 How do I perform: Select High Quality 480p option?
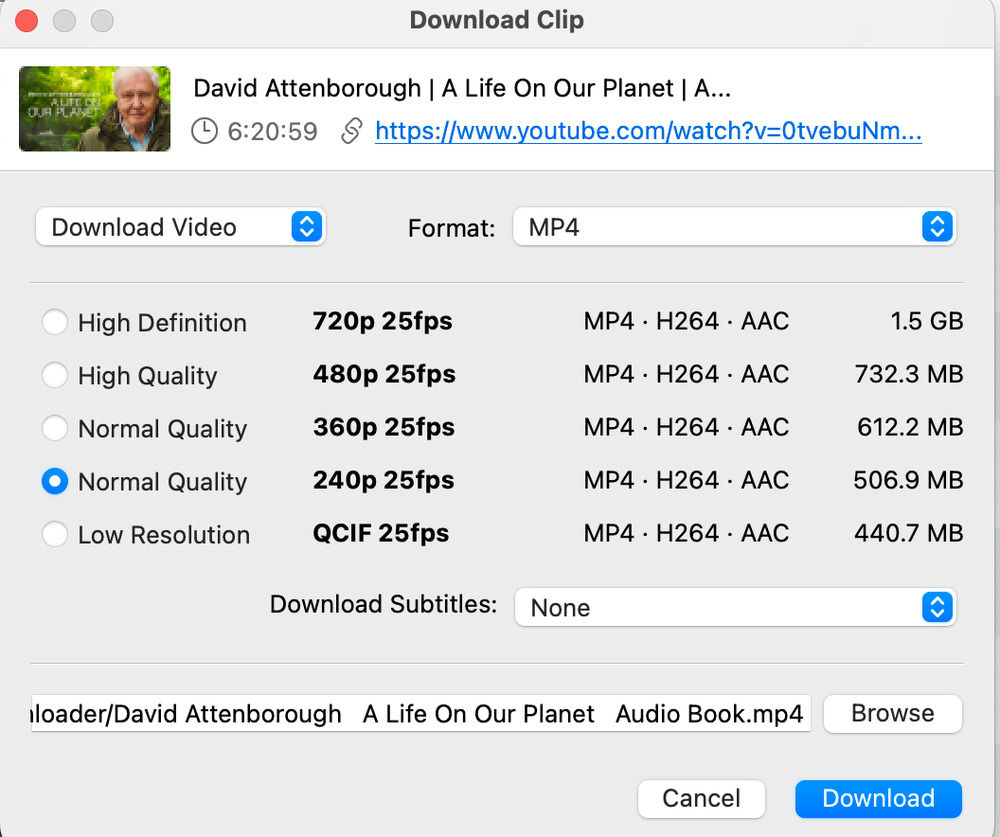[55, 376]
